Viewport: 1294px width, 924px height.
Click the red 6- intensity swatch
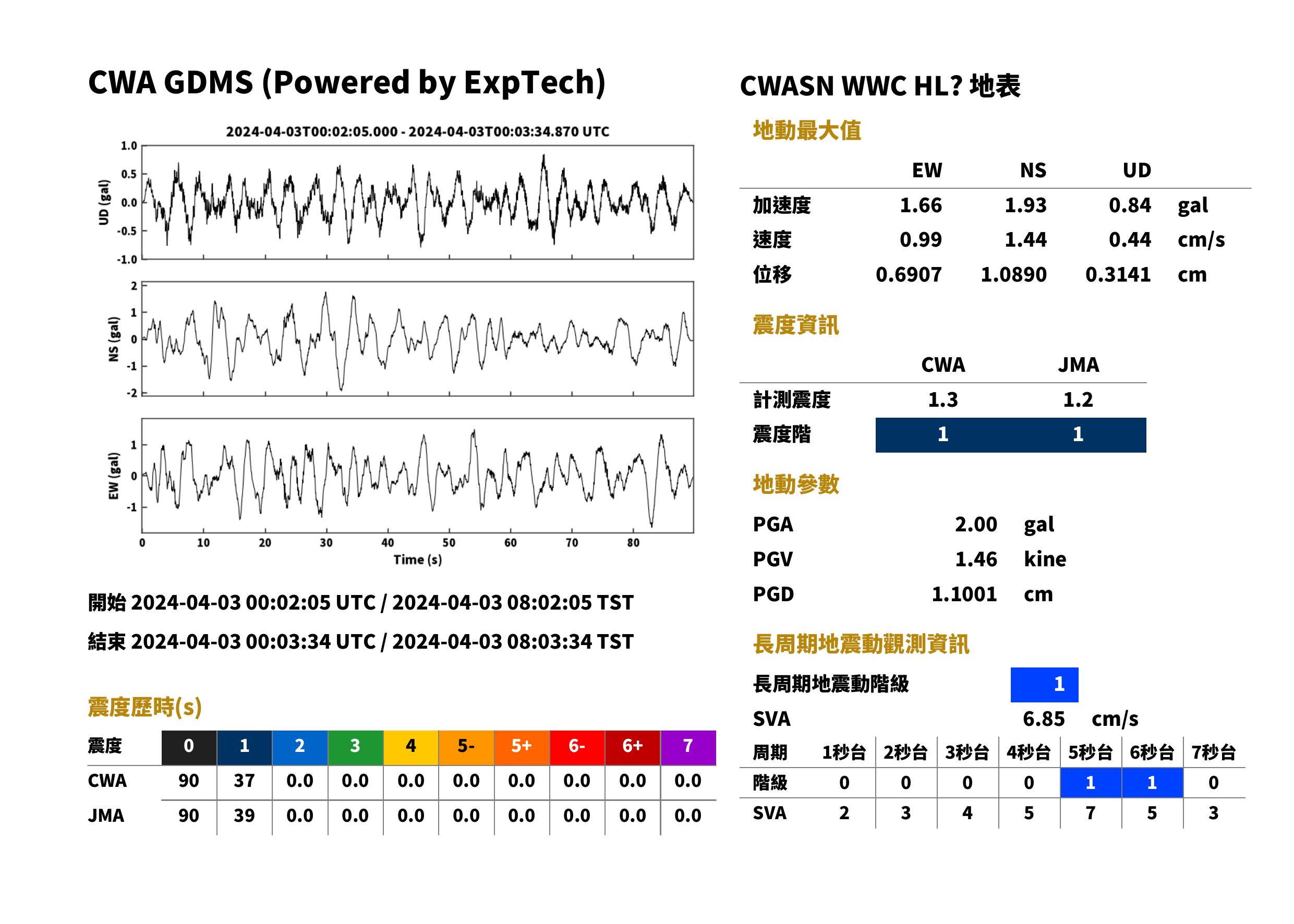click(x=577, y=748)
